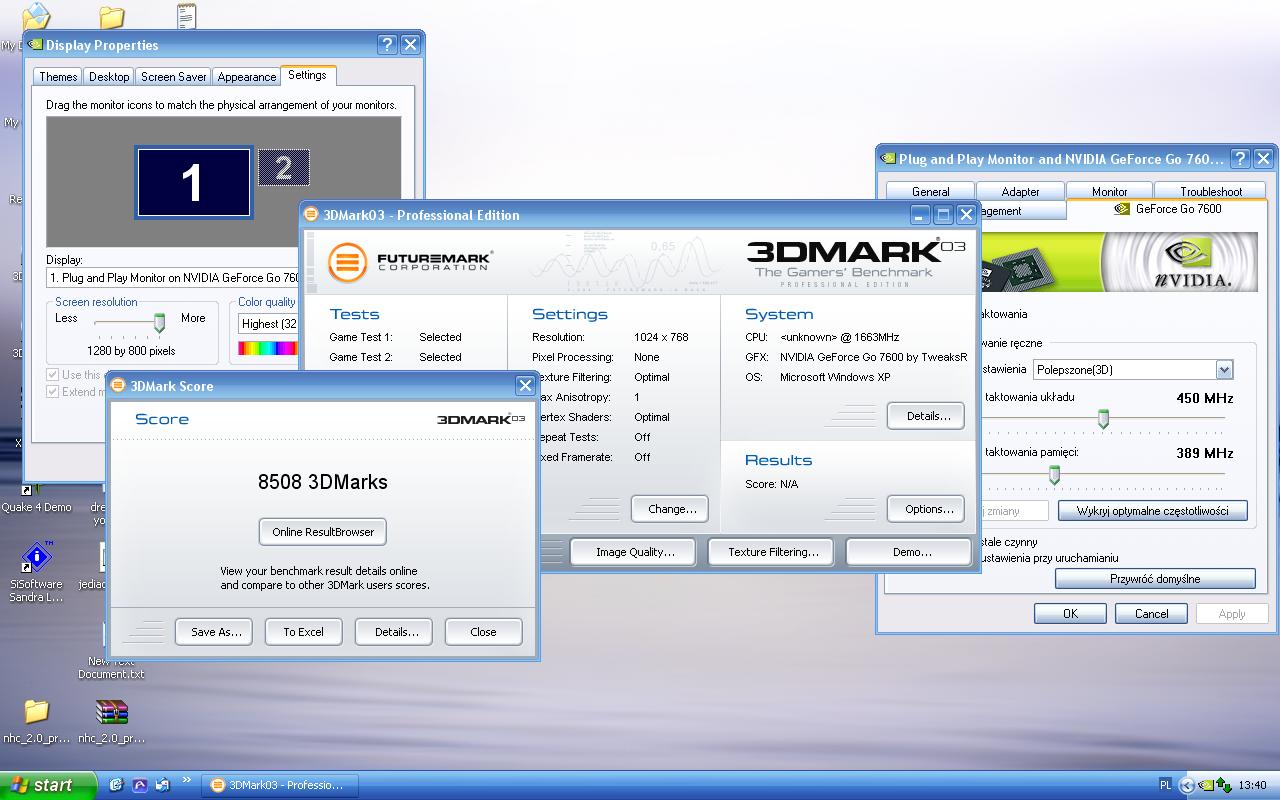Viewport: 1280px width, 800px height.
Task: Switch to the Screen Saver tab
Action: pyautogui.click(x=174, y=77)
